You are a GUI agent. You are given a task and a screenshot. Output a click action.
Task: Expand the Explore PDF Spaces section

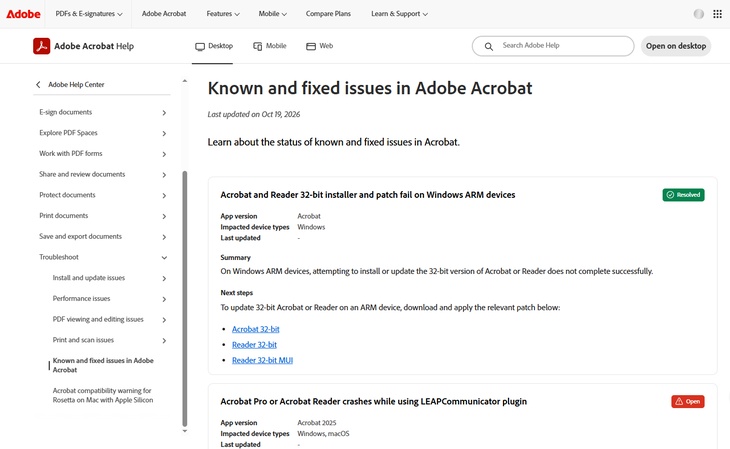164,133
